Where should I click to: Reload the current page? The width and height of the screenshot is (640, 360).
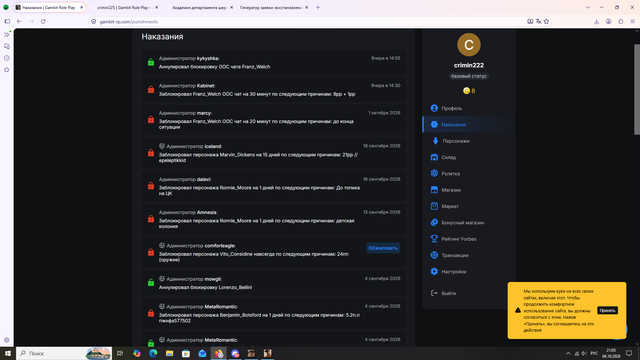click(x=43, y=22)
